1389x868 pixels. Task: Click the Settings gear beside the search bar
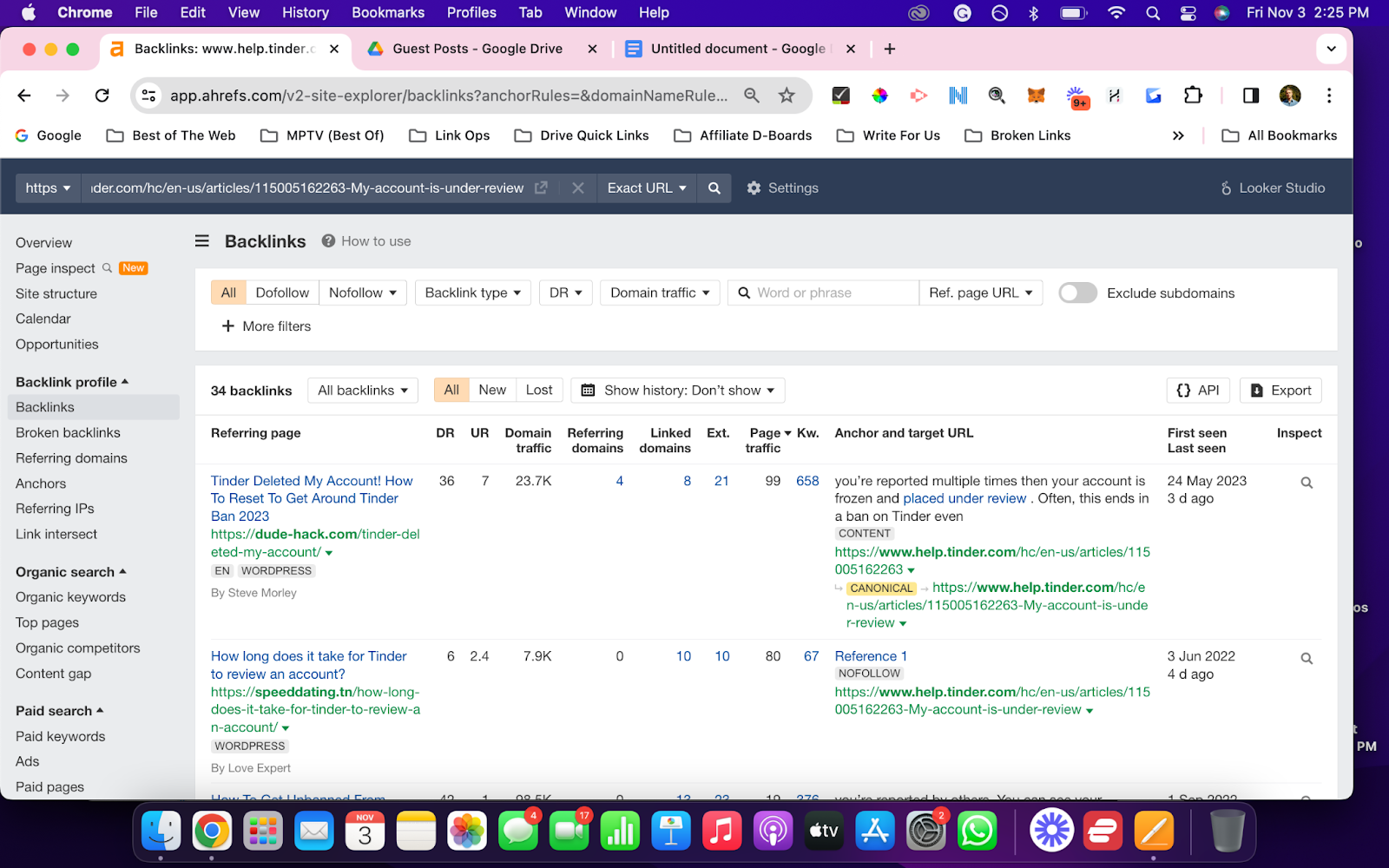(x=754, y=187)
